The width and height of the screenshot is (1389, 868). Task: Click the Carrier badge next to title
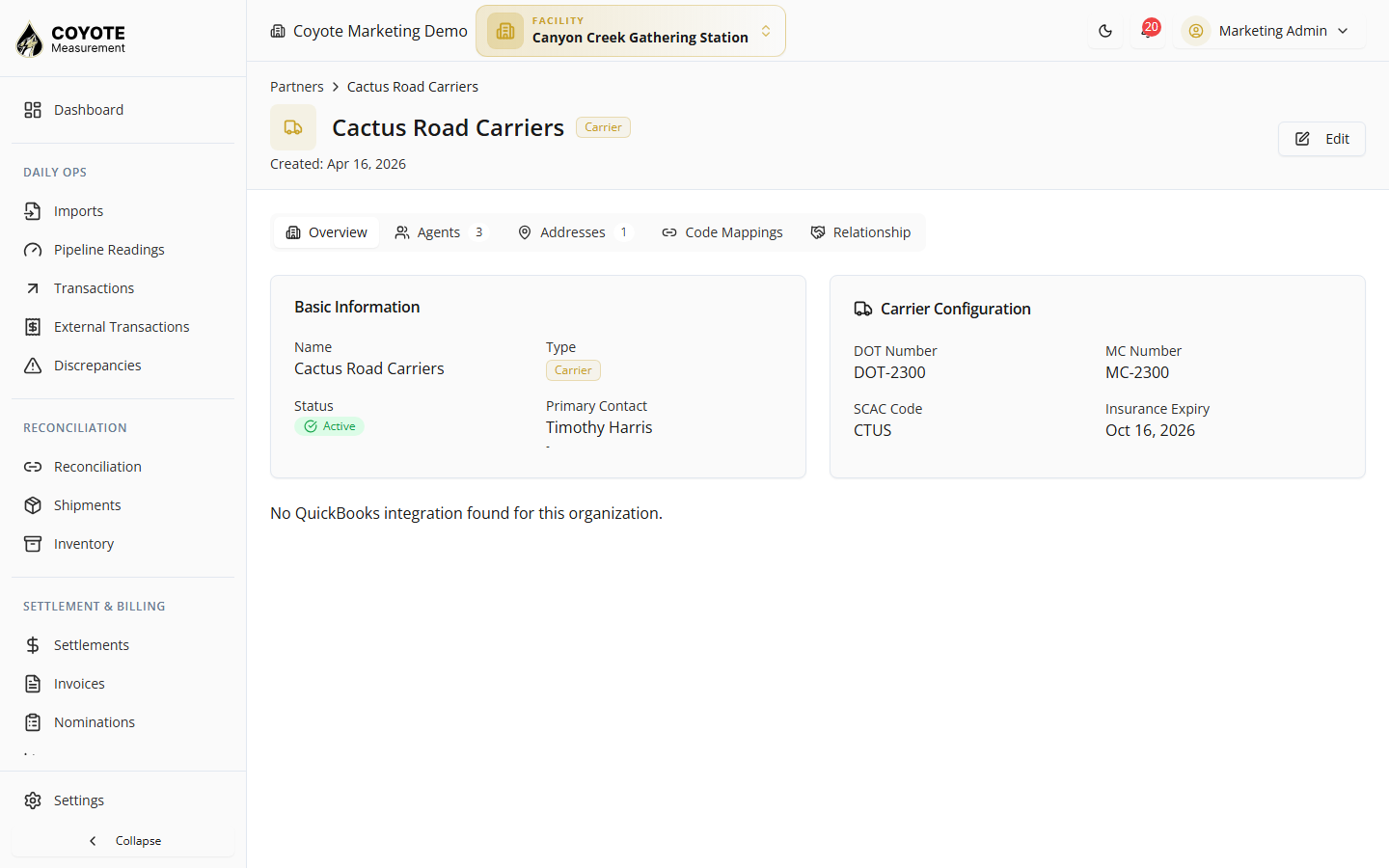coord(603,127)
